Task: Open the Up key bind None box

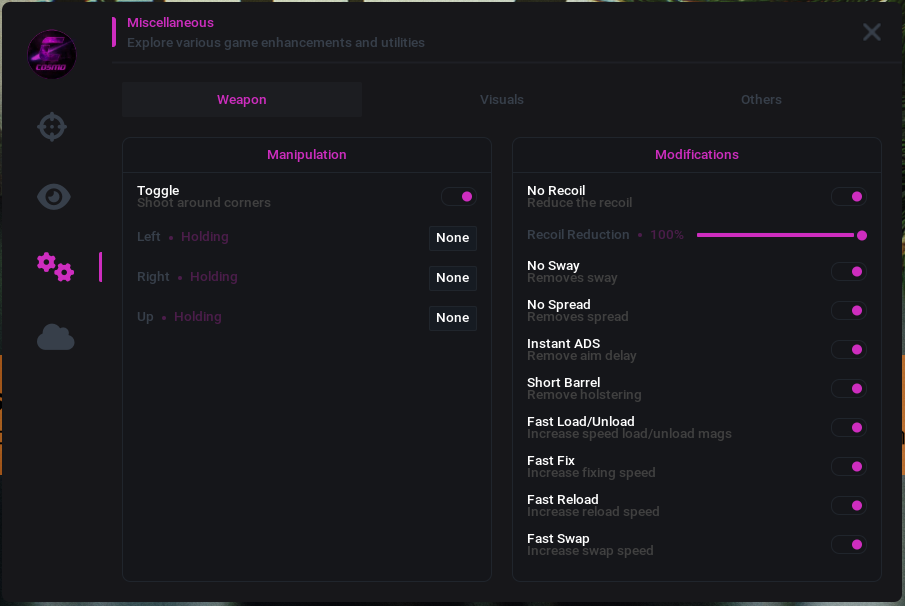Action: click(452, 317)
